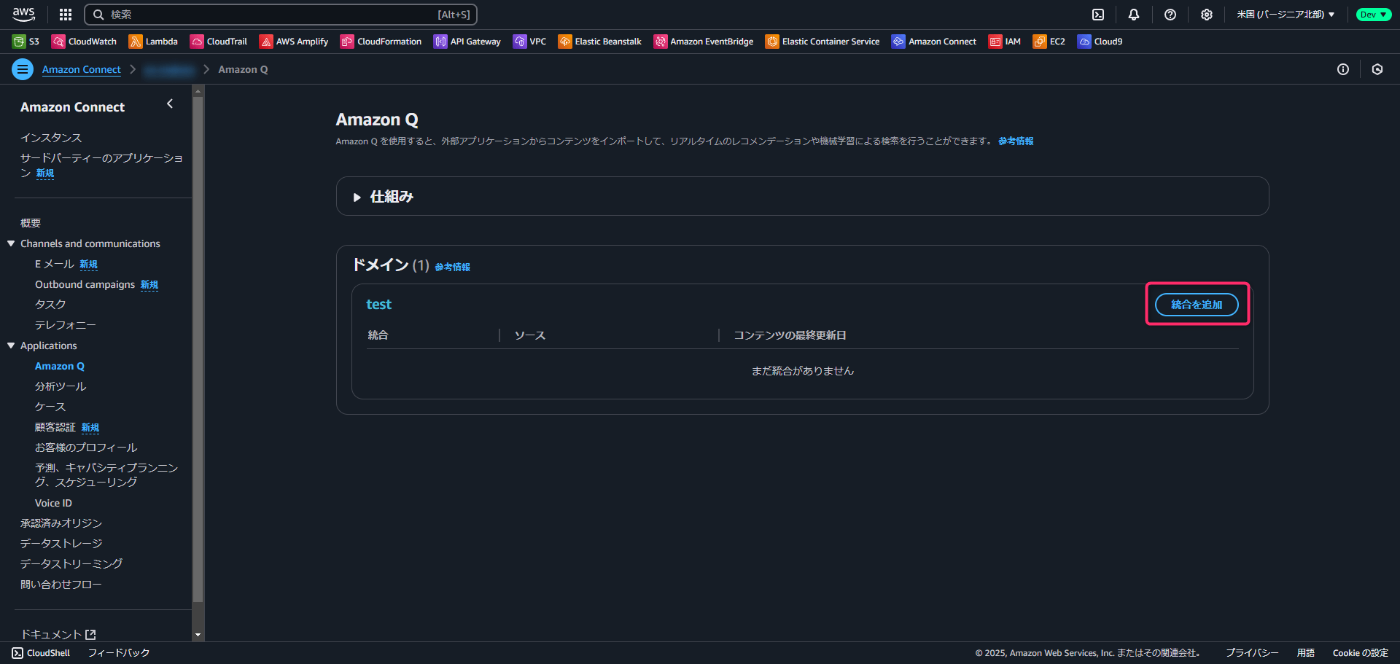The width and height of the screenshot is (1400, 664).
Task: Open Elastic Beanstalk bookmark
Action: 600,42
